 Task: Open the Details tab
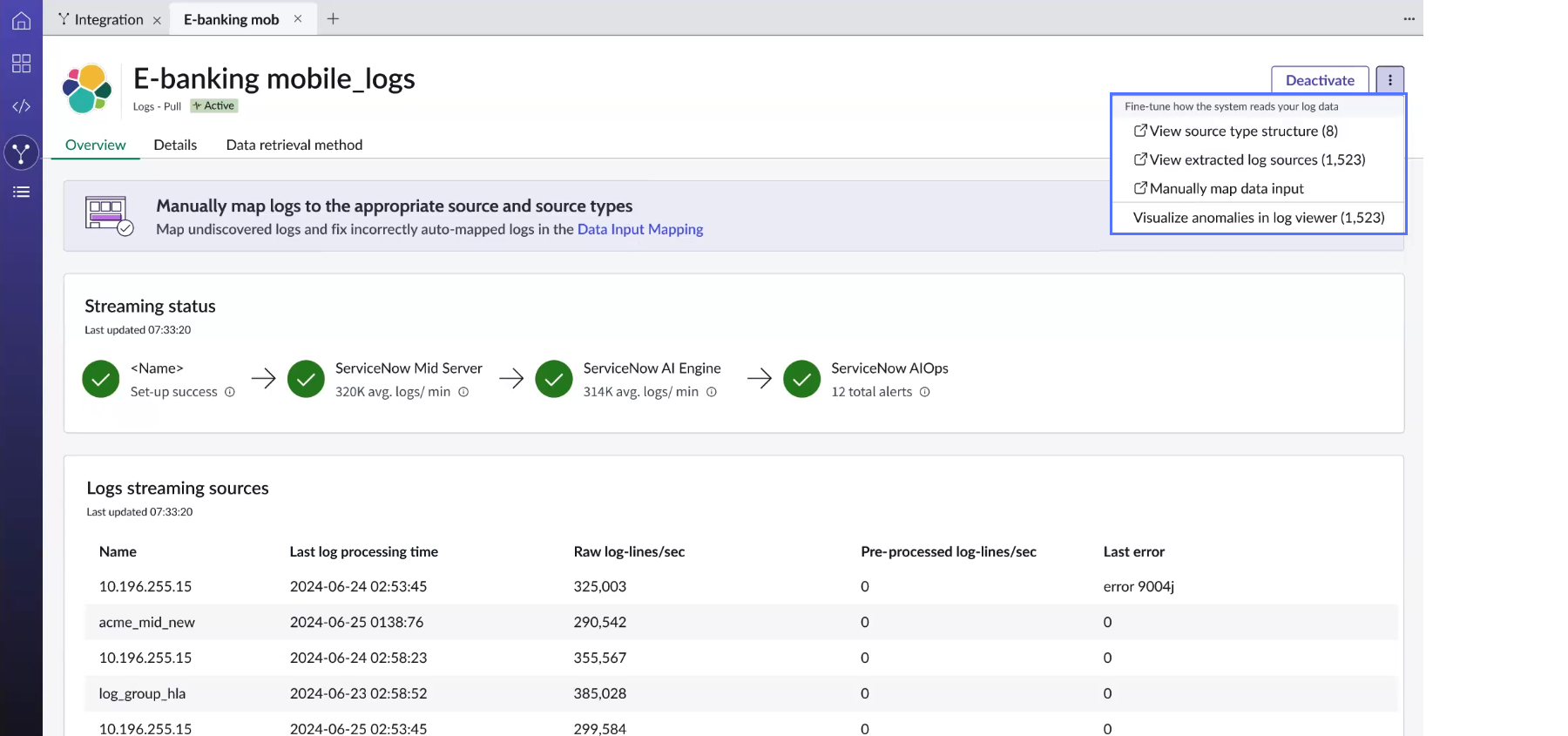click(x=175, y=145)
